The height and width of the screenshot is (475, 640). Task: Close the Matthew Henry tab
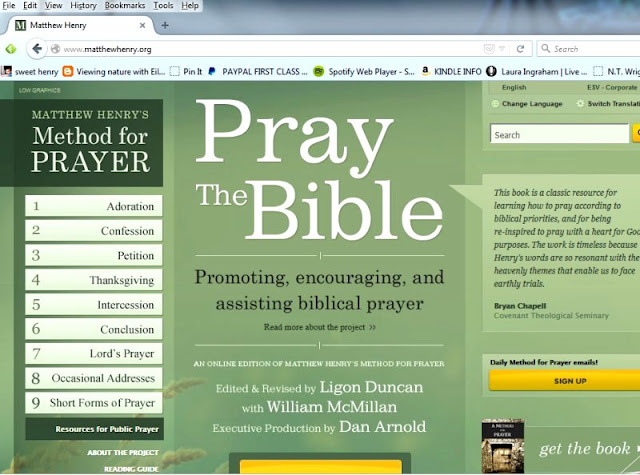point(142,25)
